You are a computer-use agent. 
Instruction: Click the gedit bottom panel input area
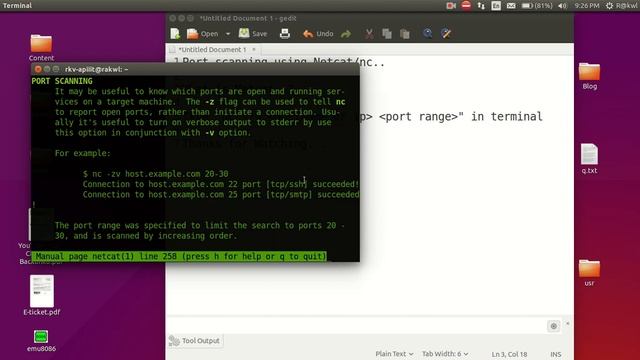click(x=356, y=326)
